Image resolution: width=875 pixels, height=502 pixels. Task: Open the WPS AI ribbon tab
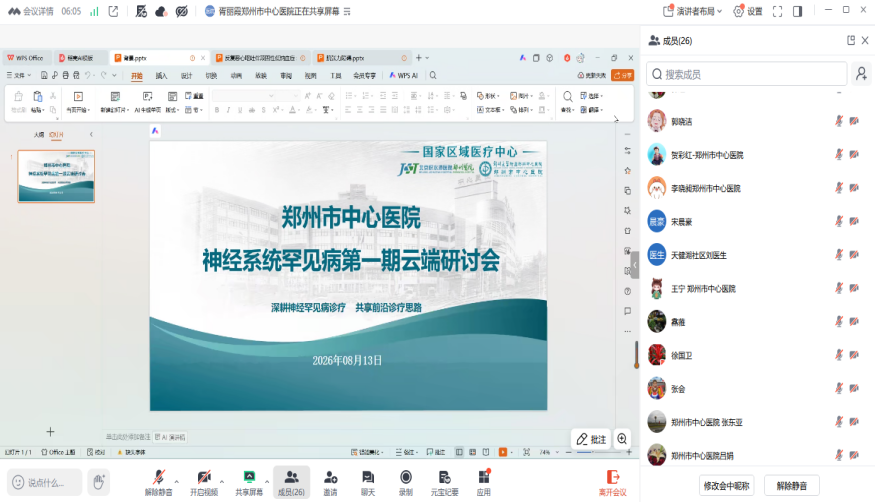(x=403, y=75)
